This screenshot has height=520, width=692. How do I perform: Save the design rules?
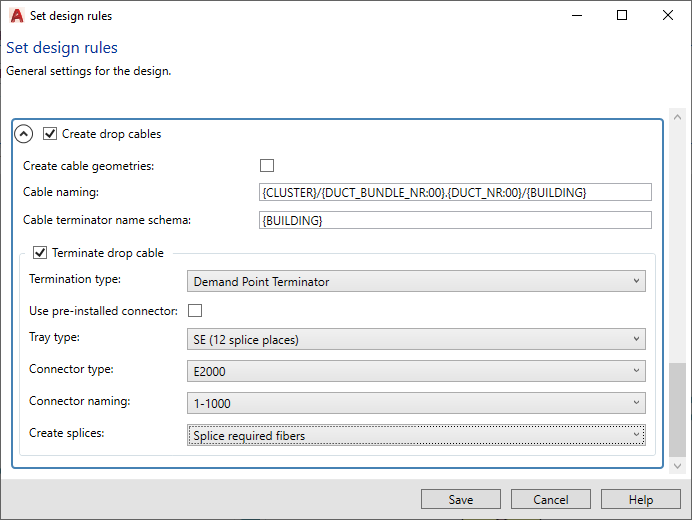click(x=461, y=499)
